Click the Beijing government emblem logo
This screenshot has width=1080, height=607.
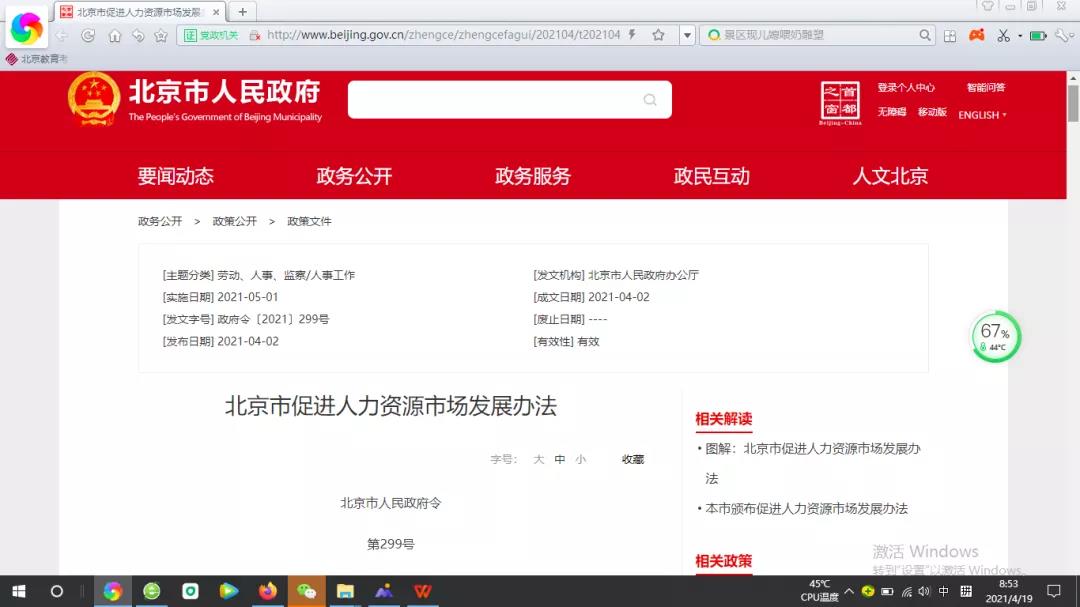click(x=94, y=100)
